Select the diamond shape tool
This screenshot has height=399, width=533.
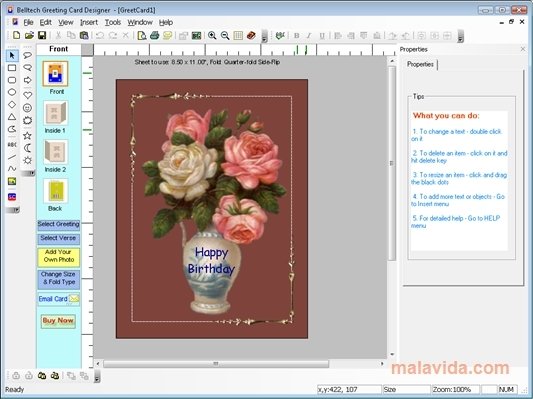(x=12, y=104)
